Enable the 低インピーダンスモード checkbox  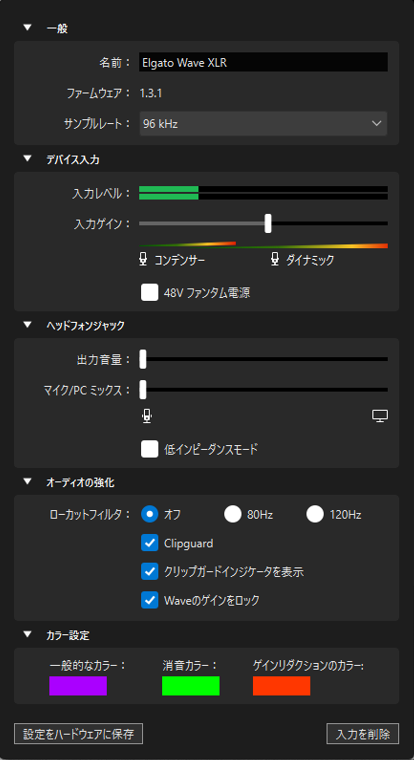pyautogui.click(x=150, y=449)
